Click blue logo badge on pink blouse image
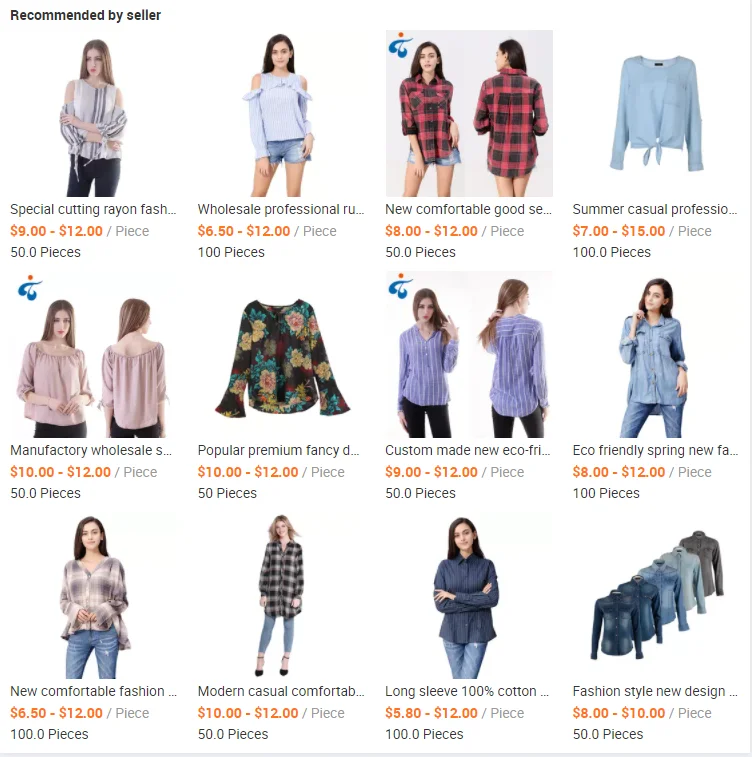 30,288
